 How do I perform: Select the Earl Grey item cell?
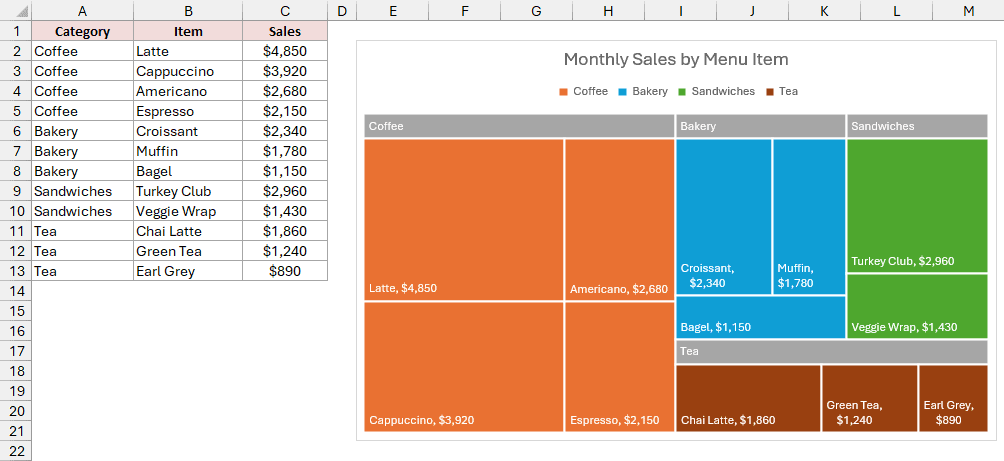click(188, 271)
